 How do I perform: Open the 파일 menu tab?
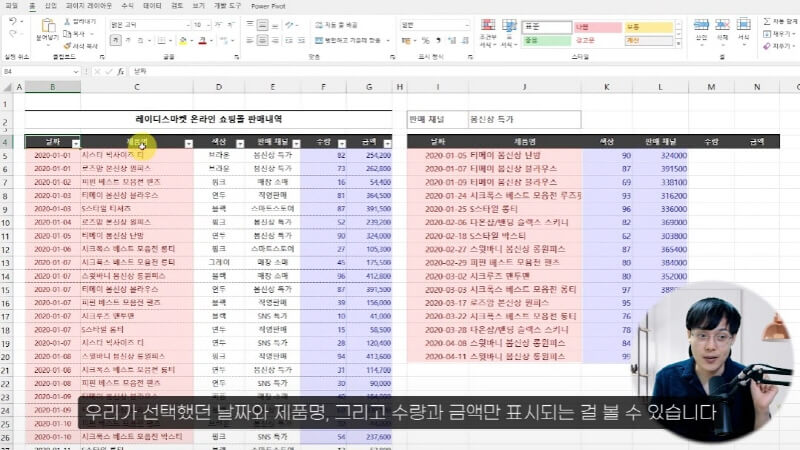(x=11, y=6)
